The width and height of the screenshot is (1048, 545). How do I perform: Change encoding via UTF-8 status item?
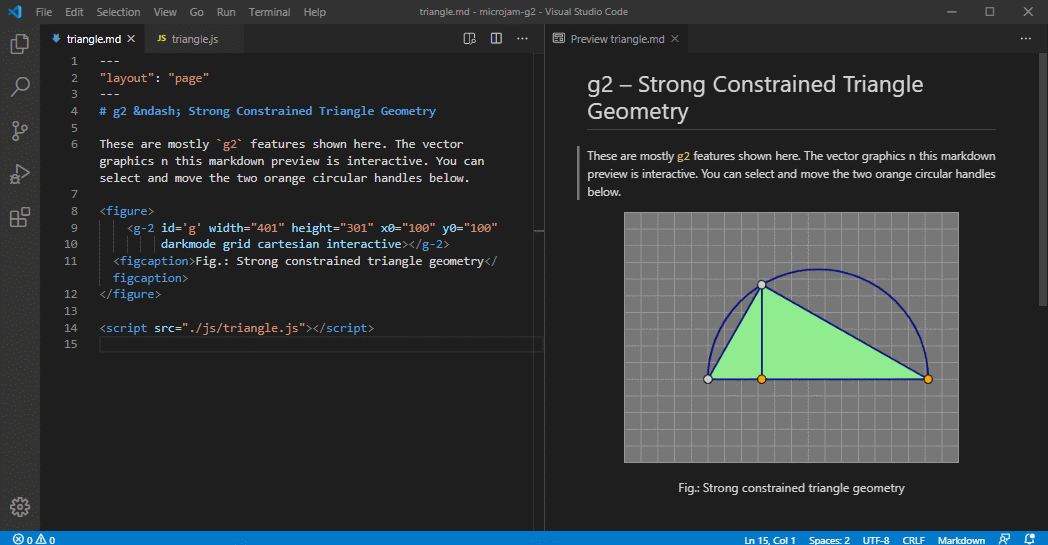876,540
